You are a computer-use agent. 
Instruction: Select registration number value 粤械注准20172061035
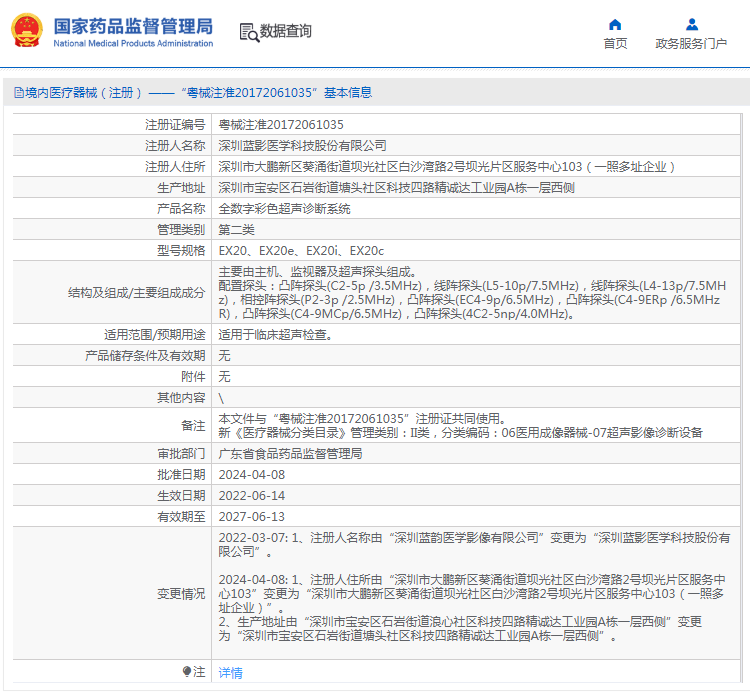click(x=281, y=124)
